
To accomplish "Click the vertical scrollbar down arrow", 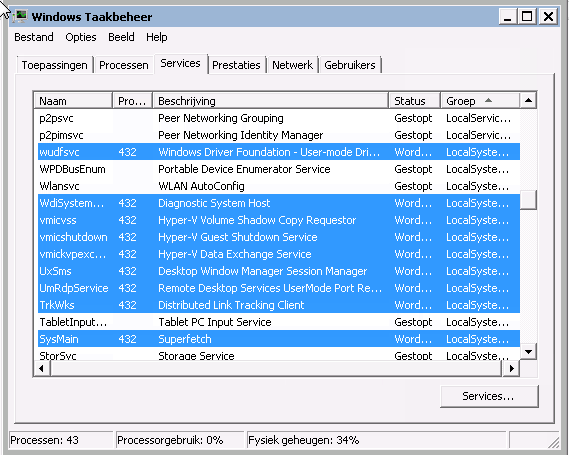I will pyautogui.click(x=528, y=352).
